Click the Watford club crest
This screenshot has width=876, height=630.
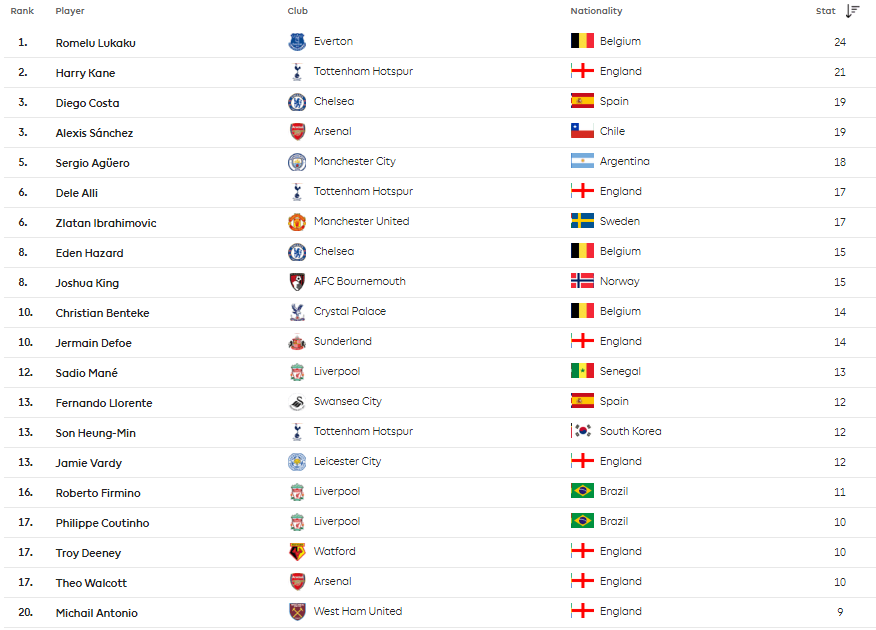(297, 552)
